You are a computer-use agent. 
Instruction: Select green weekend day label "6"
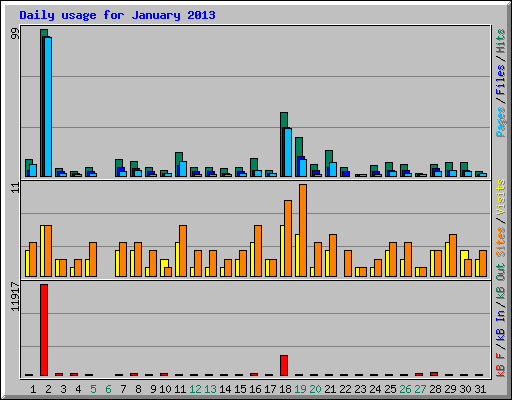pos(108,389)
